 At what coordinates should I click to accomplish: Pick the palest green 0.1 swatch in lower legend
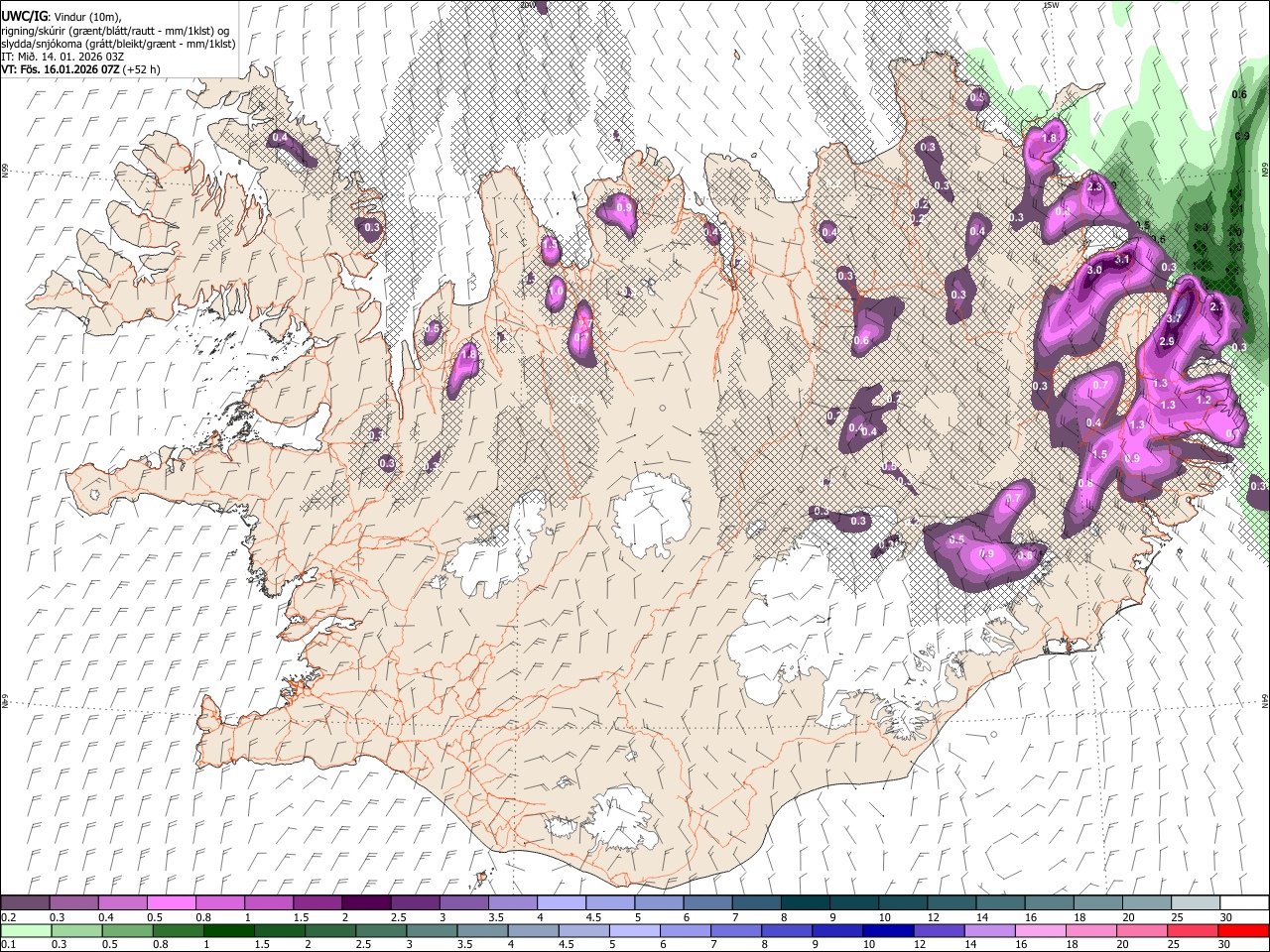pyautogui.click(x=26, y=930)
